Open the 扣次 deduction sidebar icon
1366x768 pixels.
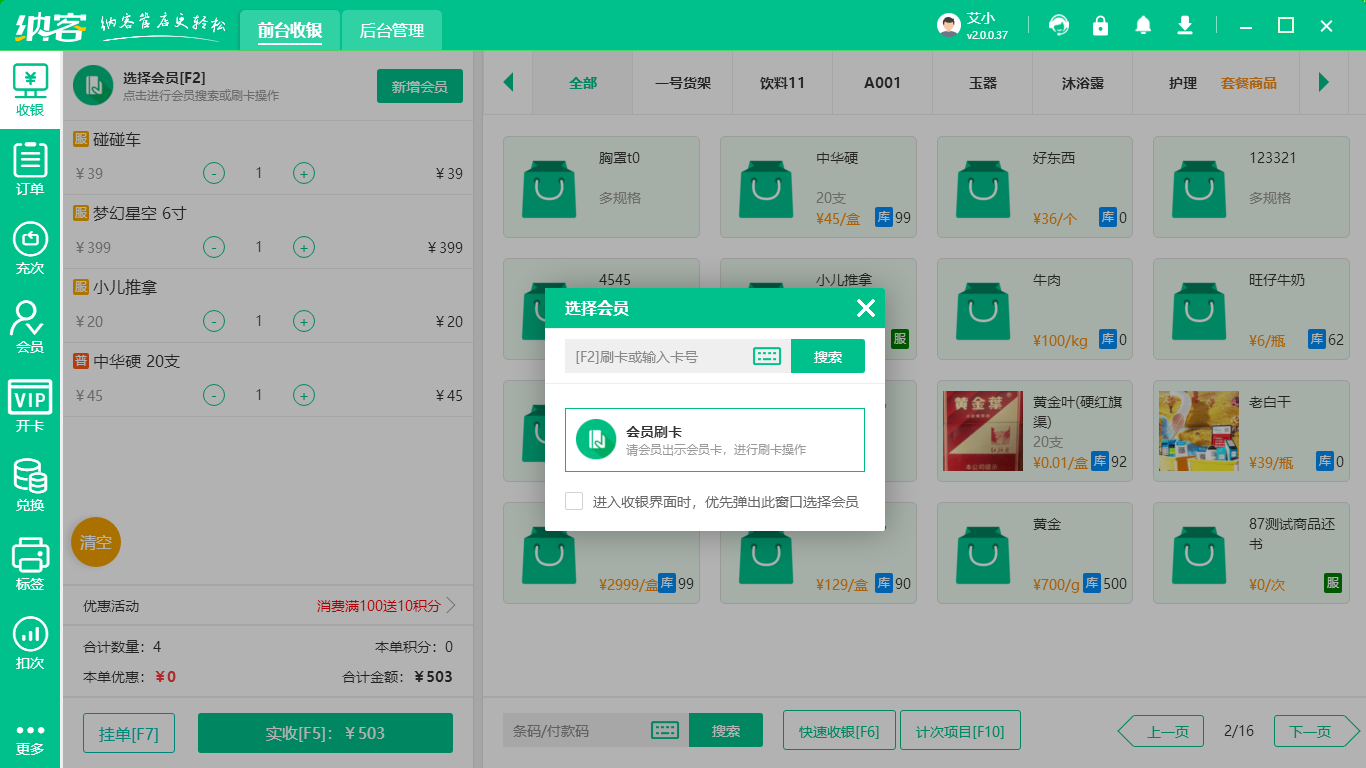tap(30, 642)
